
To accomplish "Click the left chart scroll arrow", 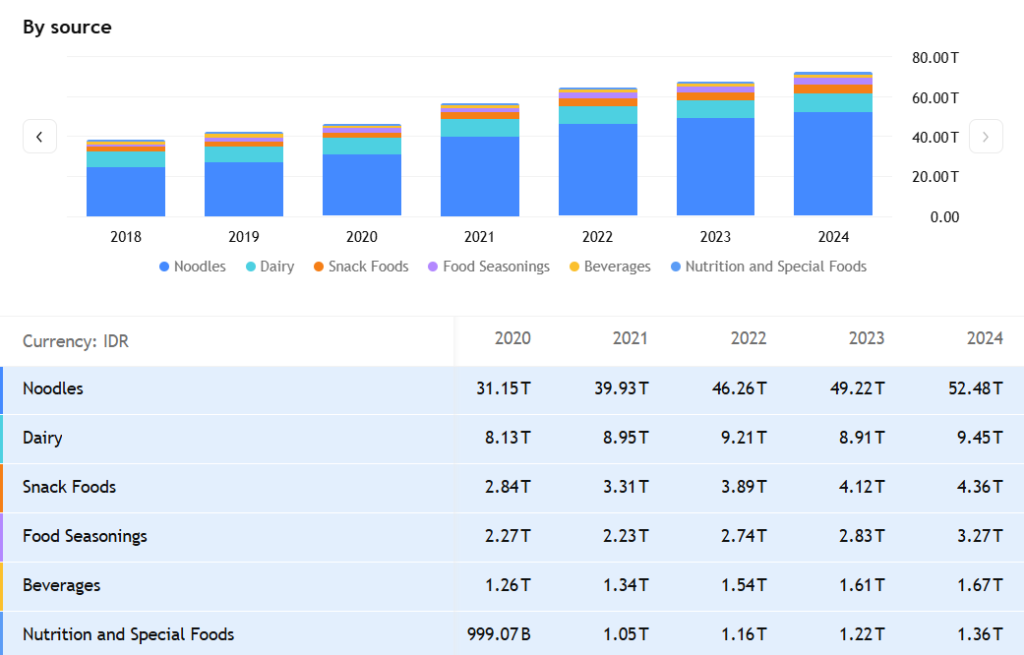I will coord(39,137).
